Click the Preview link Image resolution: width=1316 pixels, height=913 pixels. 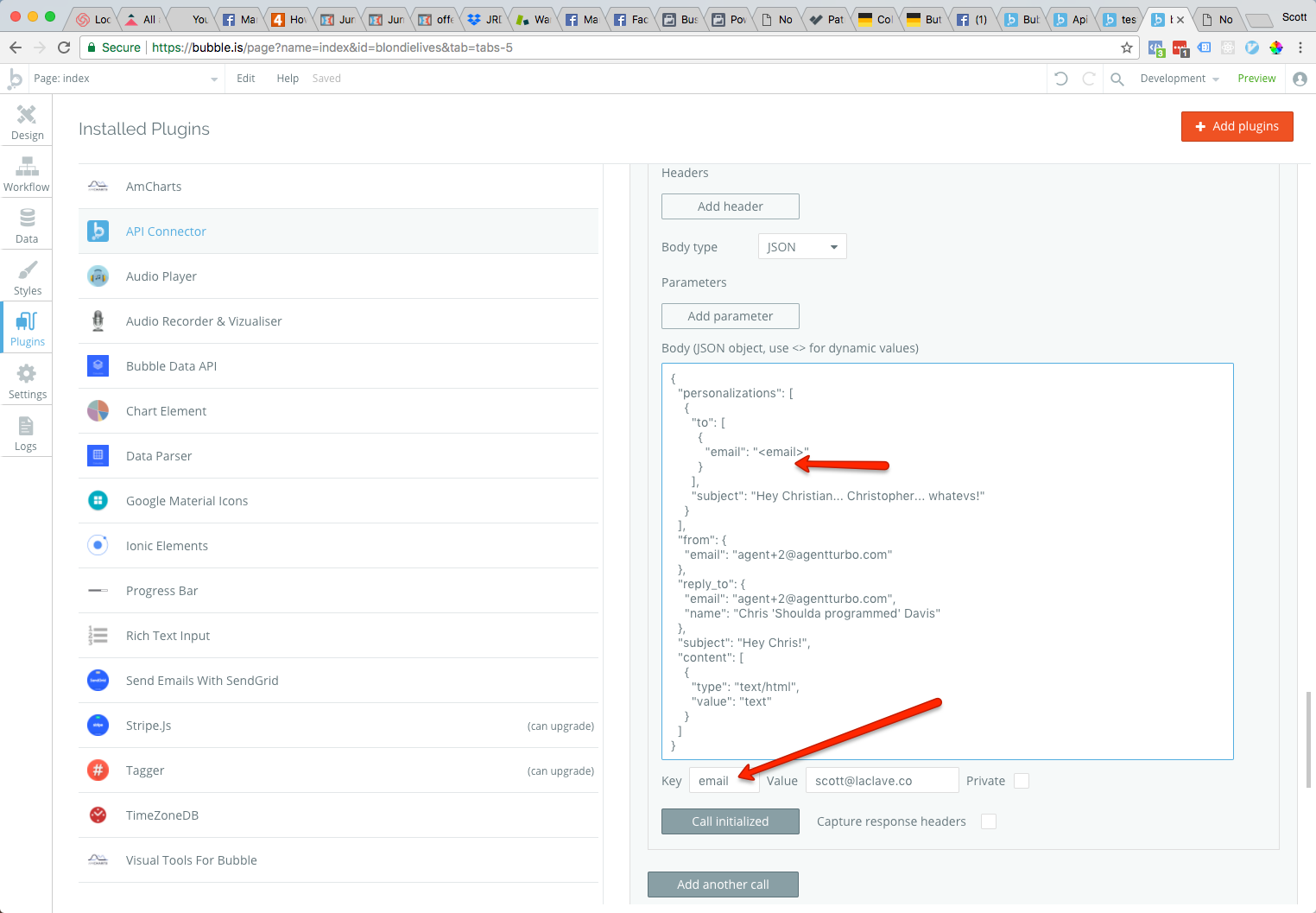[1256, 79]
